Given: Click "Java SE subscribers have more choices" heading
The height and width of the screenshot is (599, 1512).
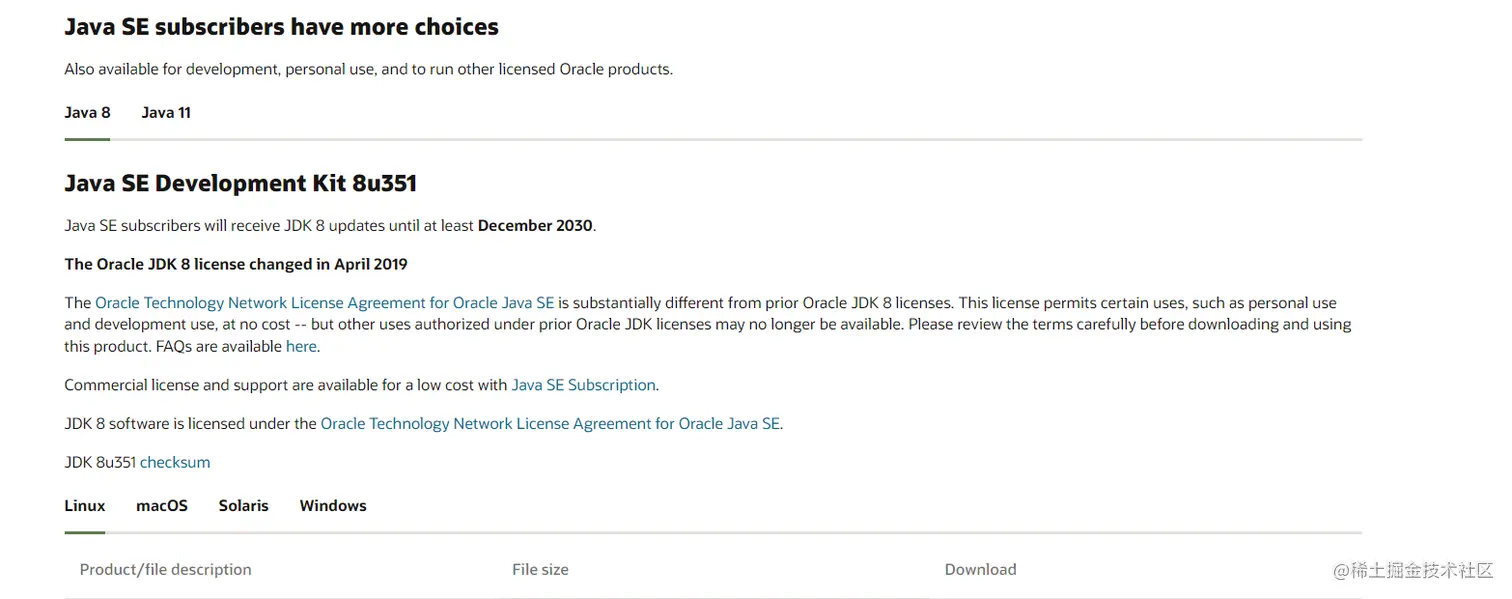Looking at the screenshot, I should tap(281, 27).
